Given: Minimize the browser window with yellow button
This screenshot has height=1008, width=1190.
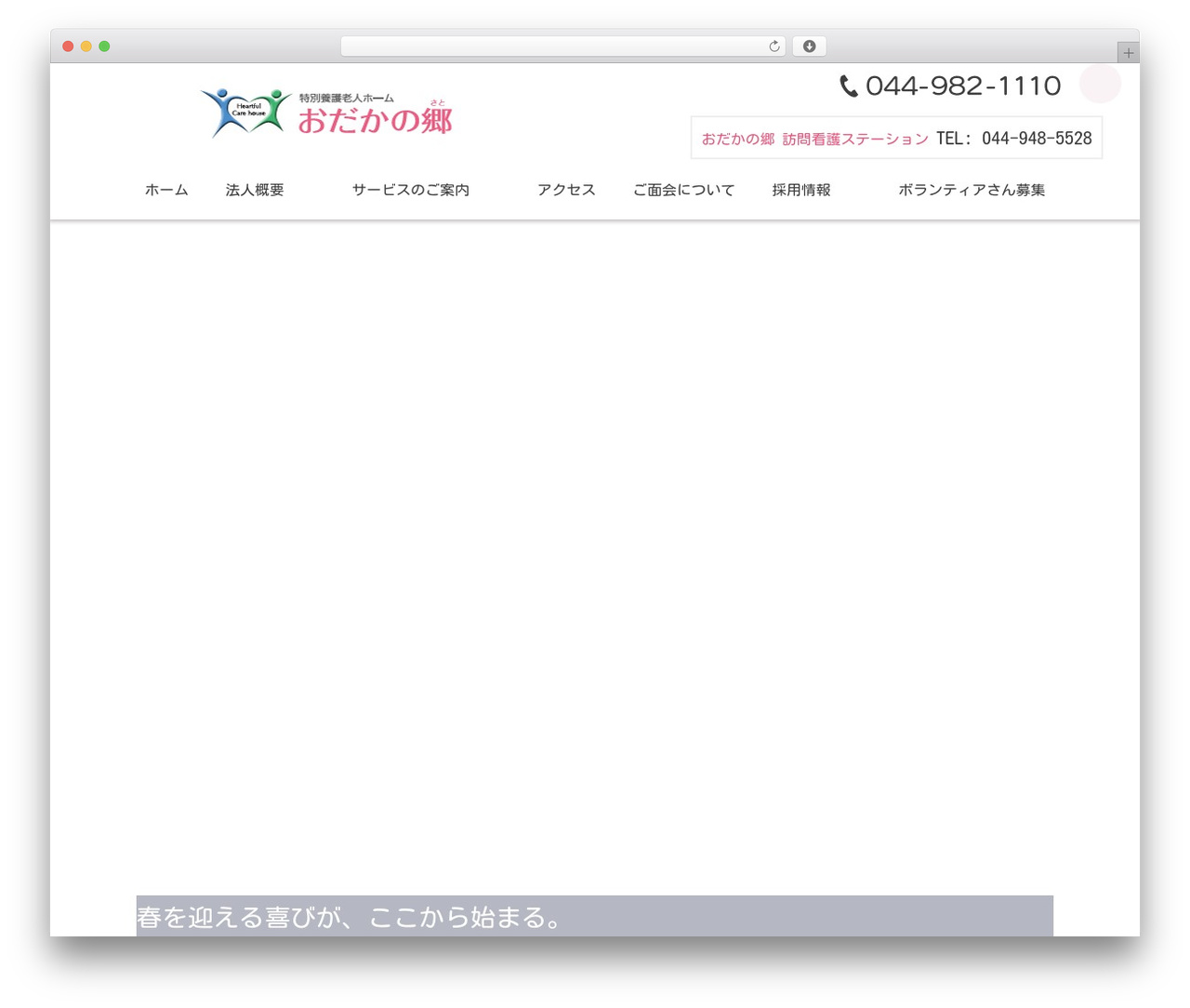Looking at the screenshot, I should (86, 46).
